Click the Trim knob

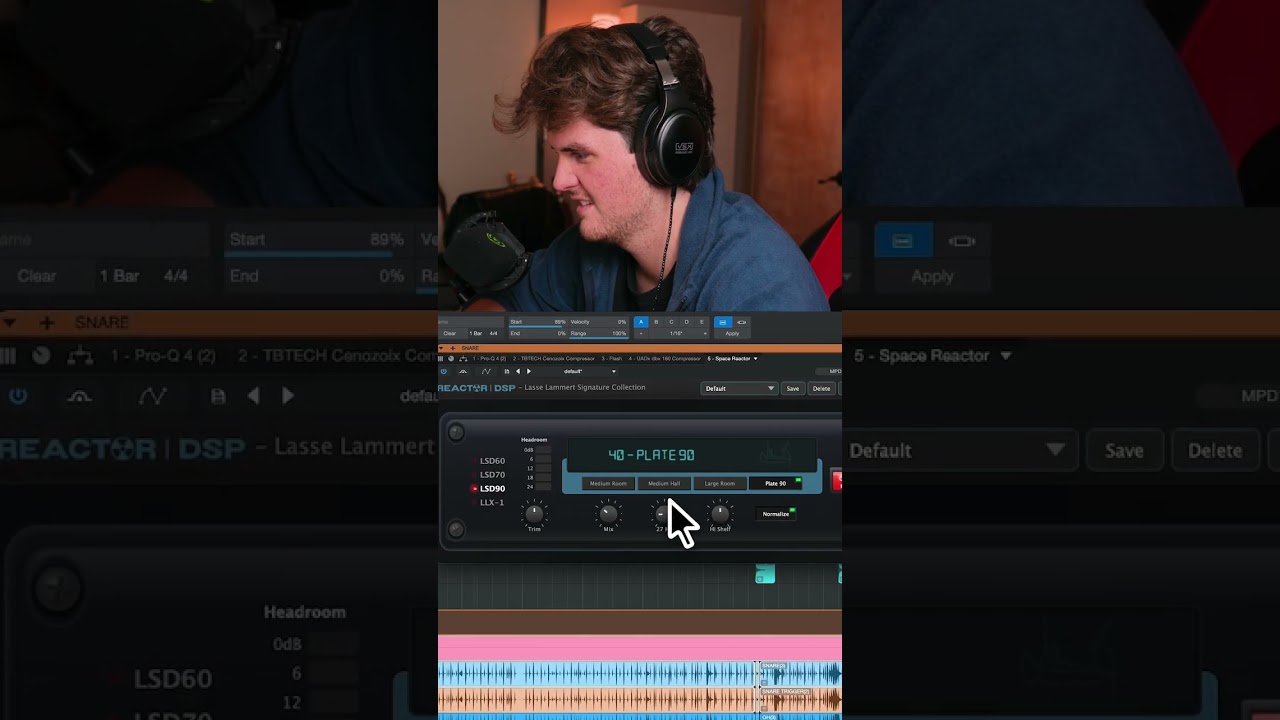[x=534, y=514]
